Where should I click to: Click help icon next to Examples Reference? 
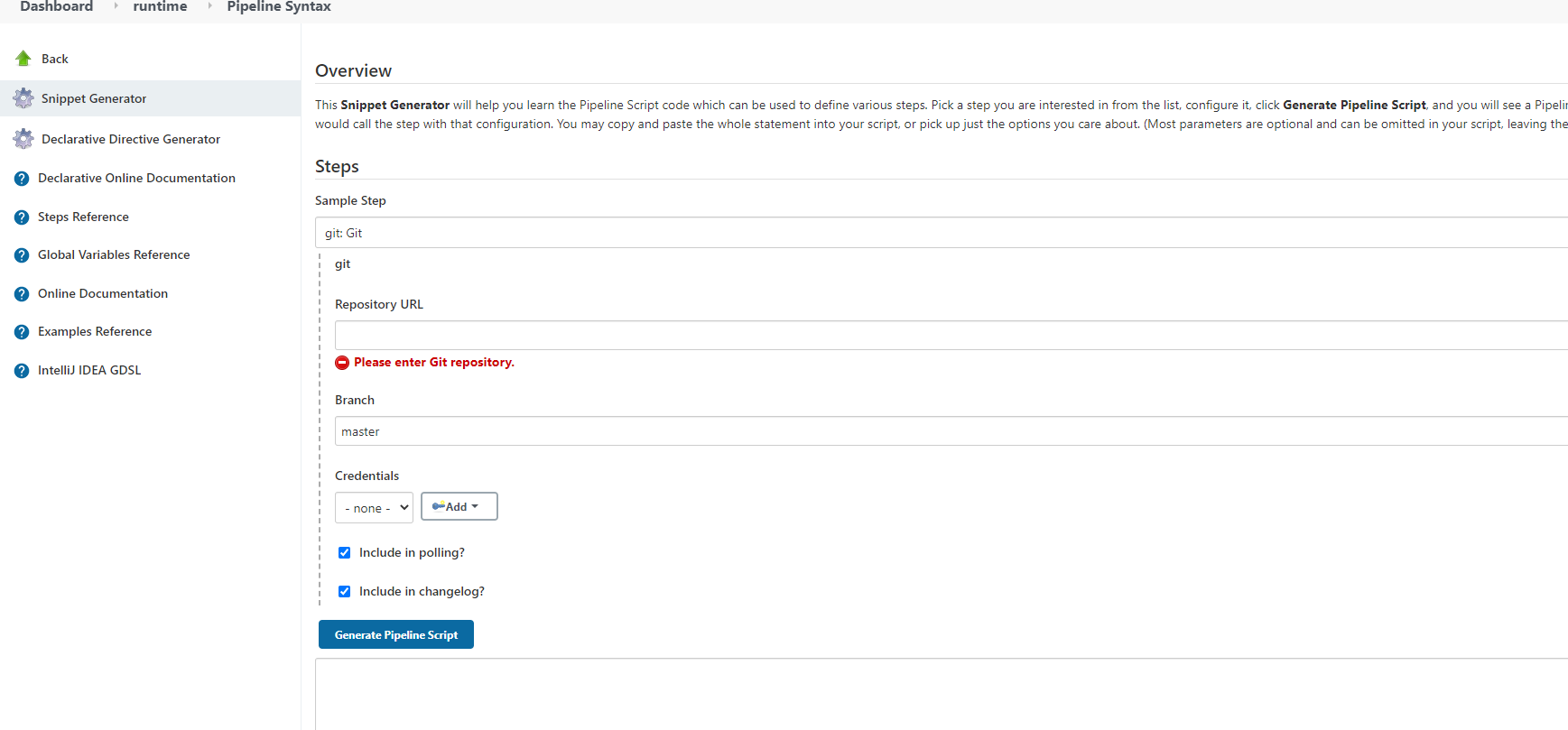(22, 332)
